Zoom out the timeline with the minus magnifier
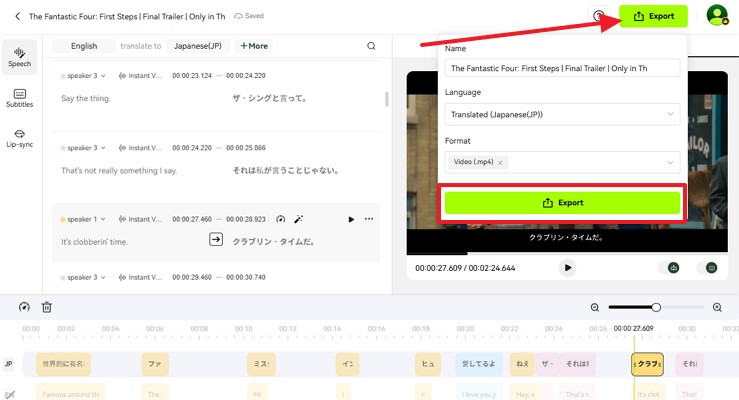This screenshot has width=739, height=400. 595,308
